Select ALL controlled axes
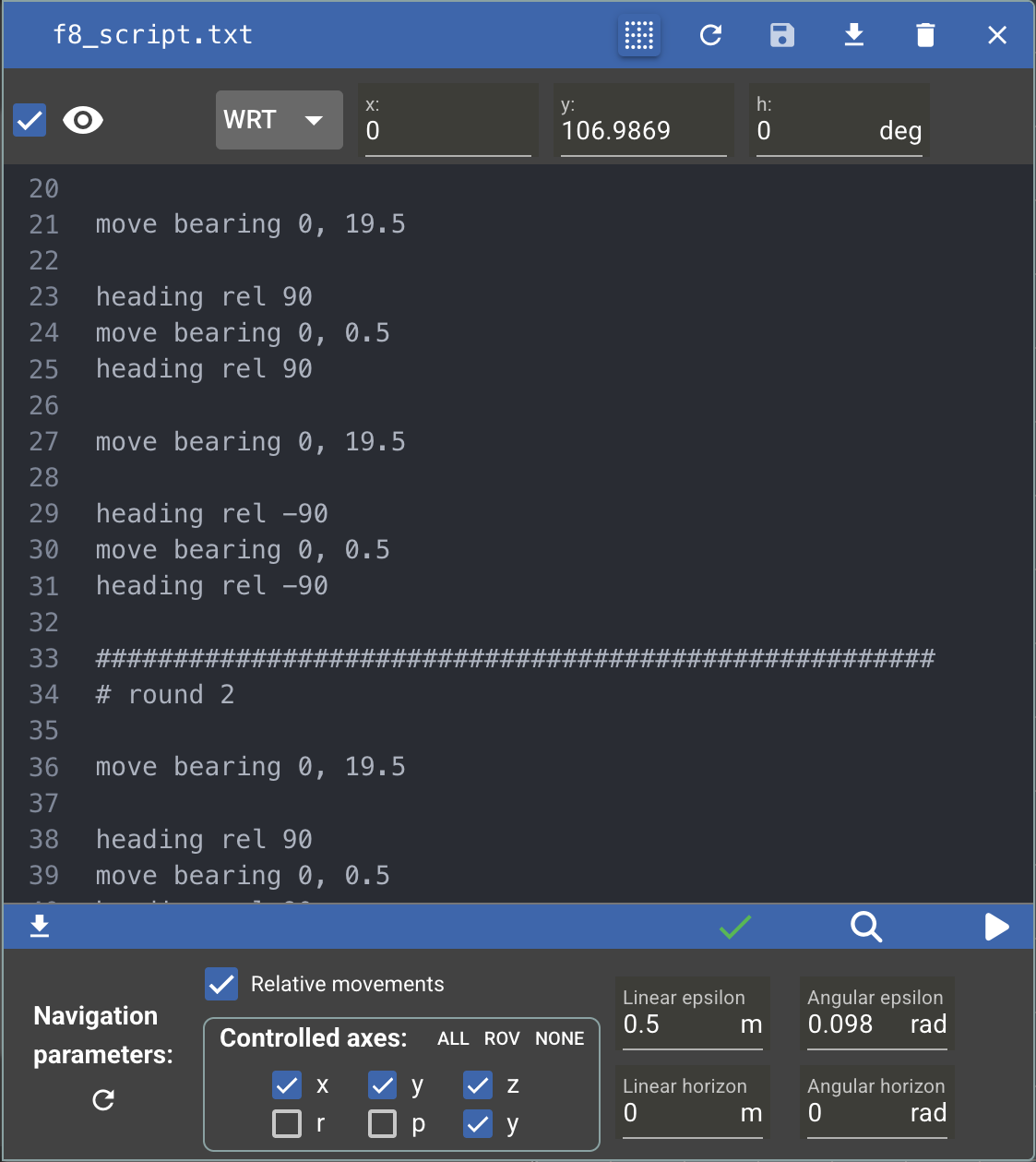The image size is (1036, 1162). click(453, 1039)
